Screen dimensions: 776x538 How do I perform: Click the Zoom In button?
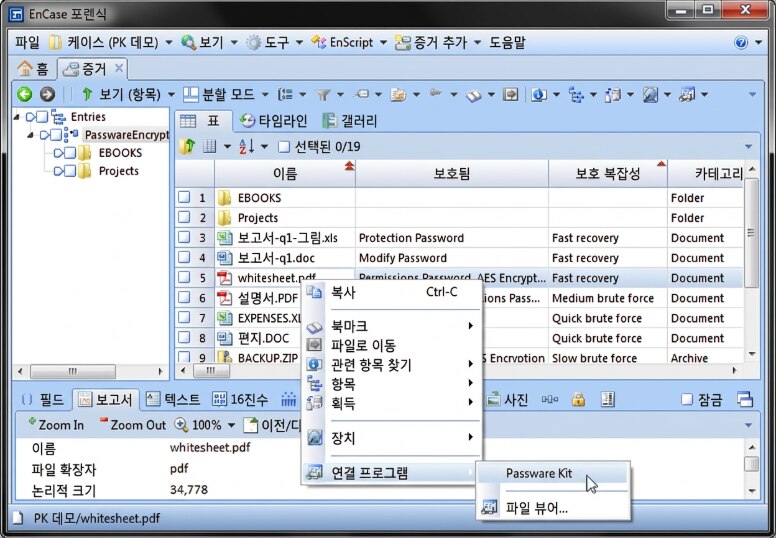coord(56,425)
